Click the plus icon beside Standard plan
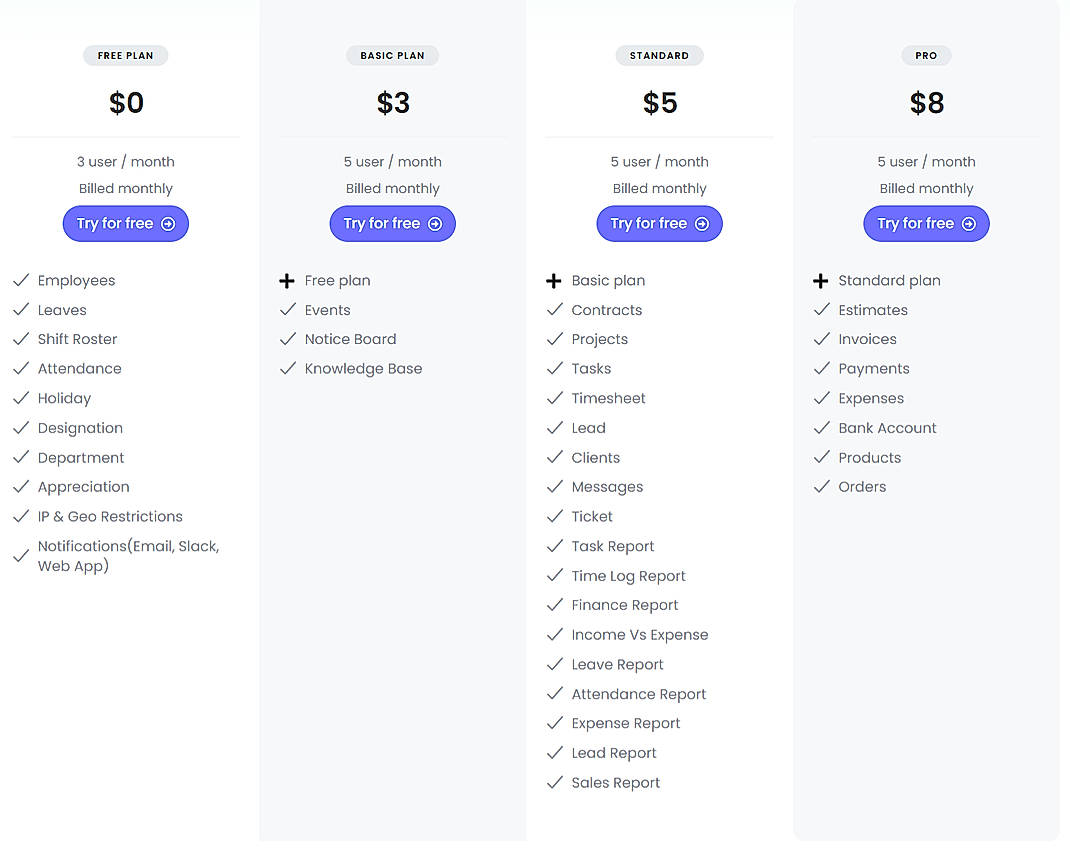Screen dimensions: 1070x853 822,280
